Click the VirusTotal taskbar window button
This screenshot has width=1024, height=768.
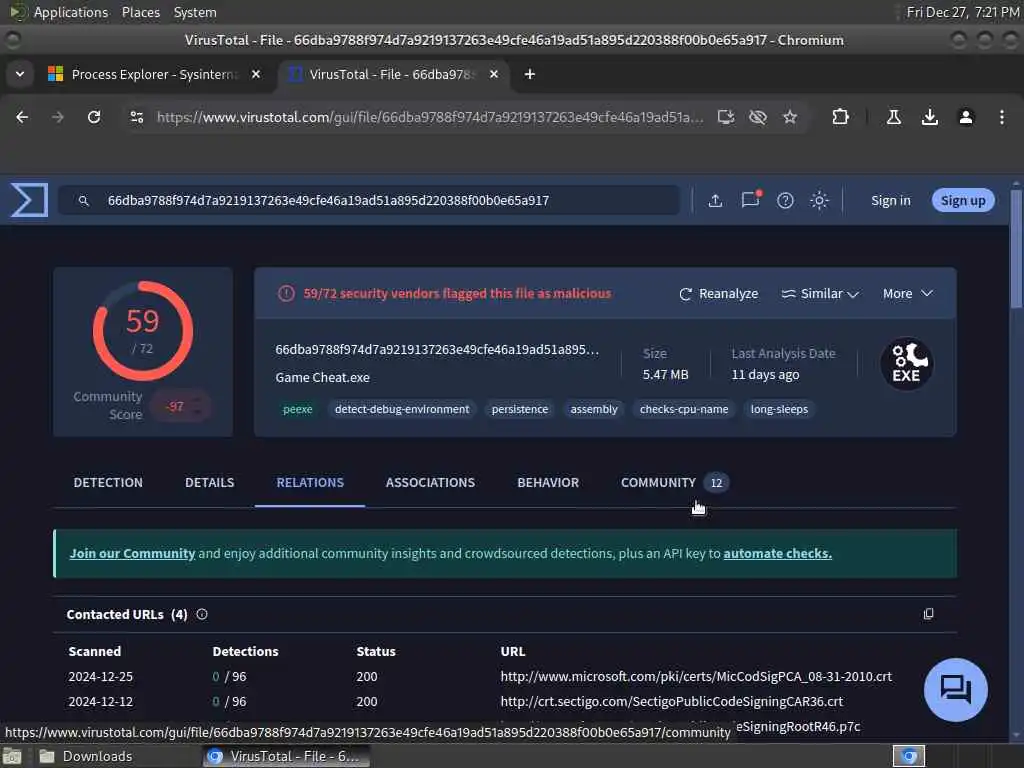pyautogui.click(x=287, y=756)
